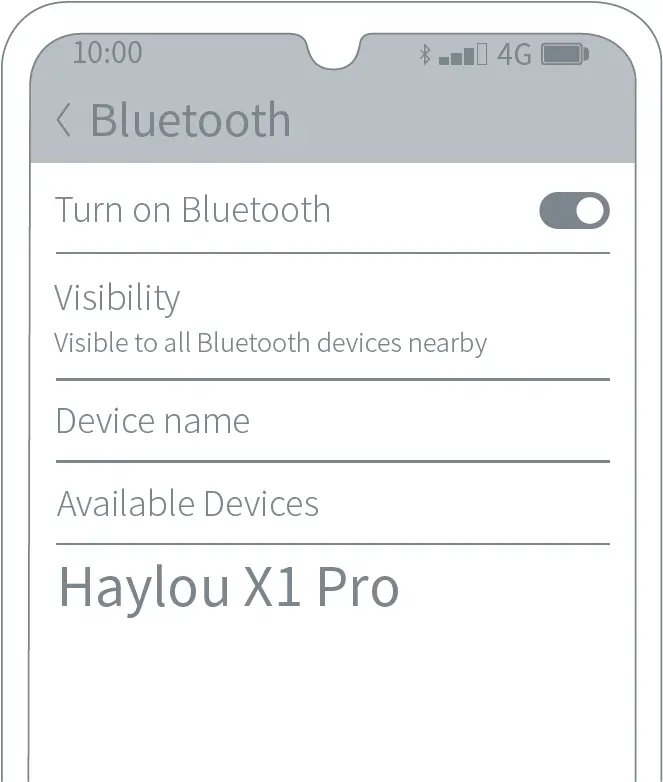
Task: Connect to Haylou X1 Pro
Action: click(x=229, y=587)
